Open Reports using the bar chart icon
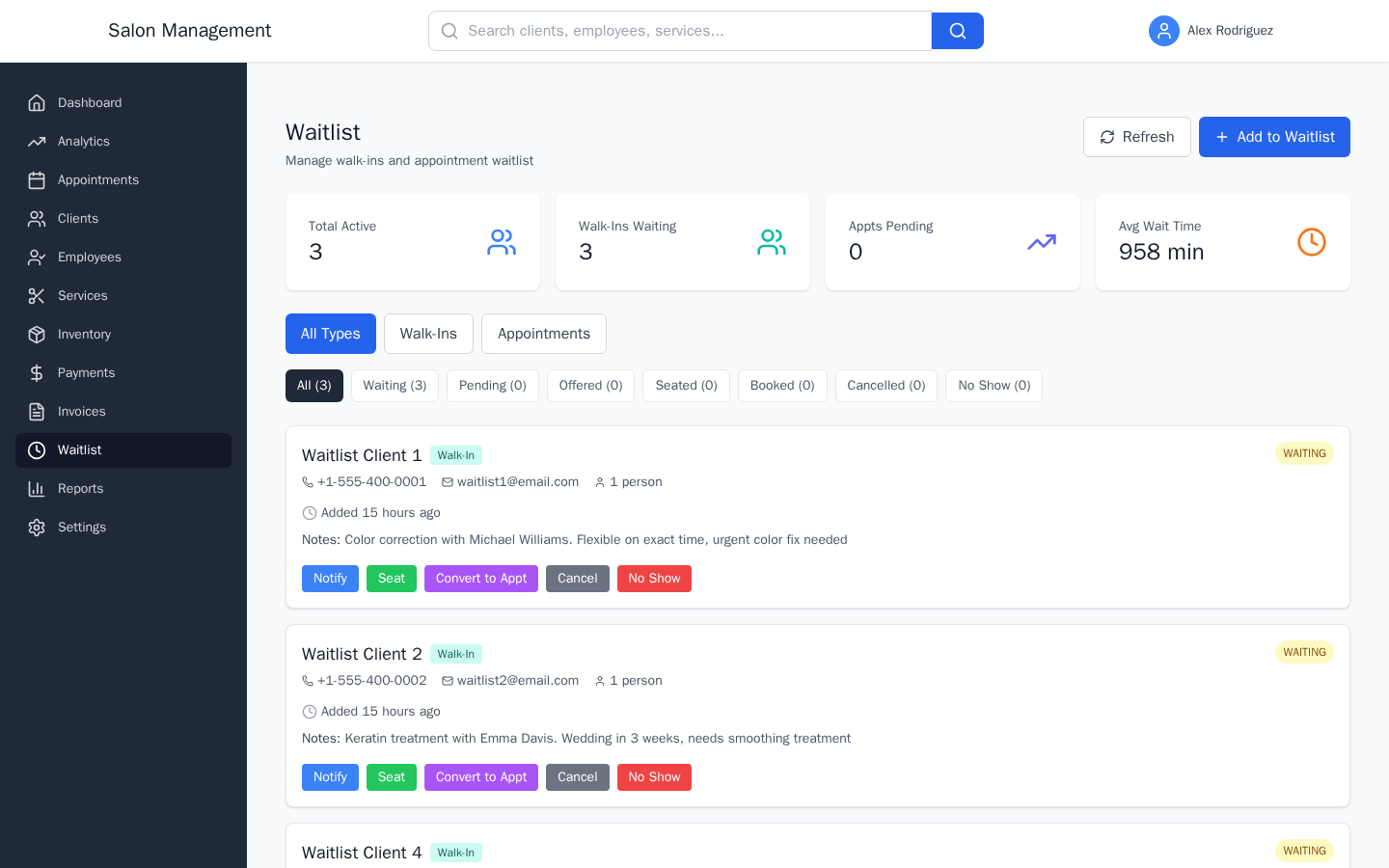This screenshot has height=868, width=1389. pos(37,488)
